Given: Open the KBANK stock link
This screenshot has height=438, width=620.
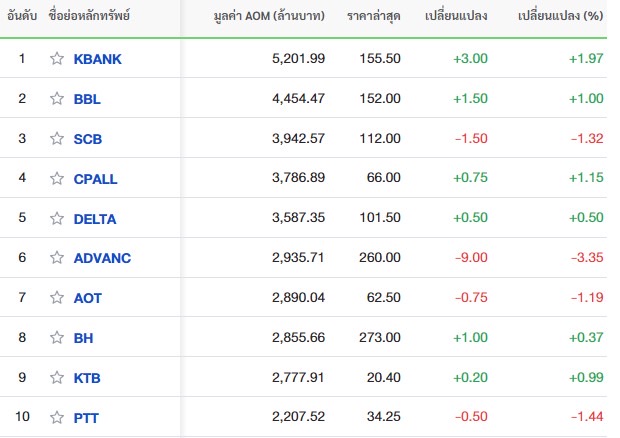Looking at the screenshot, I should tap(97, 59).
